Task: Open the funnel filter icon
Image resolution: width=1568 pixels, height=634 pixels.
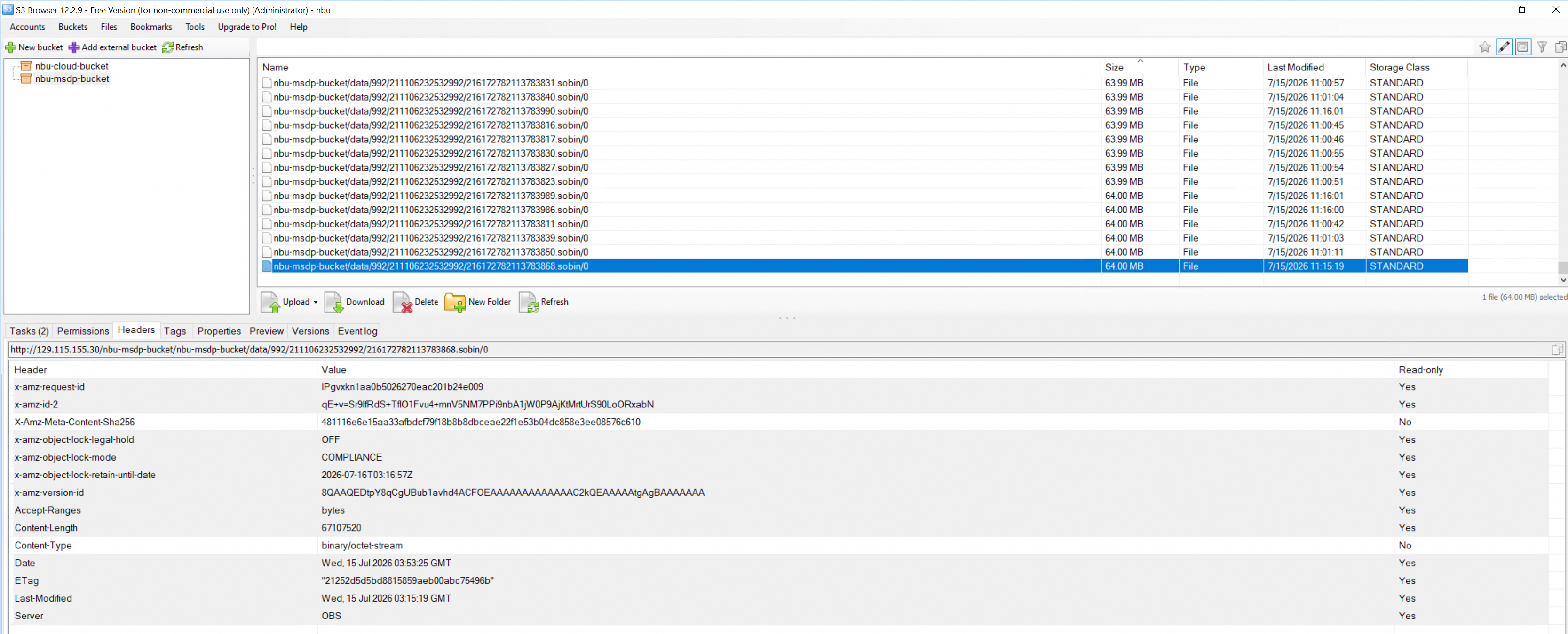Action: pos(1542,47)
